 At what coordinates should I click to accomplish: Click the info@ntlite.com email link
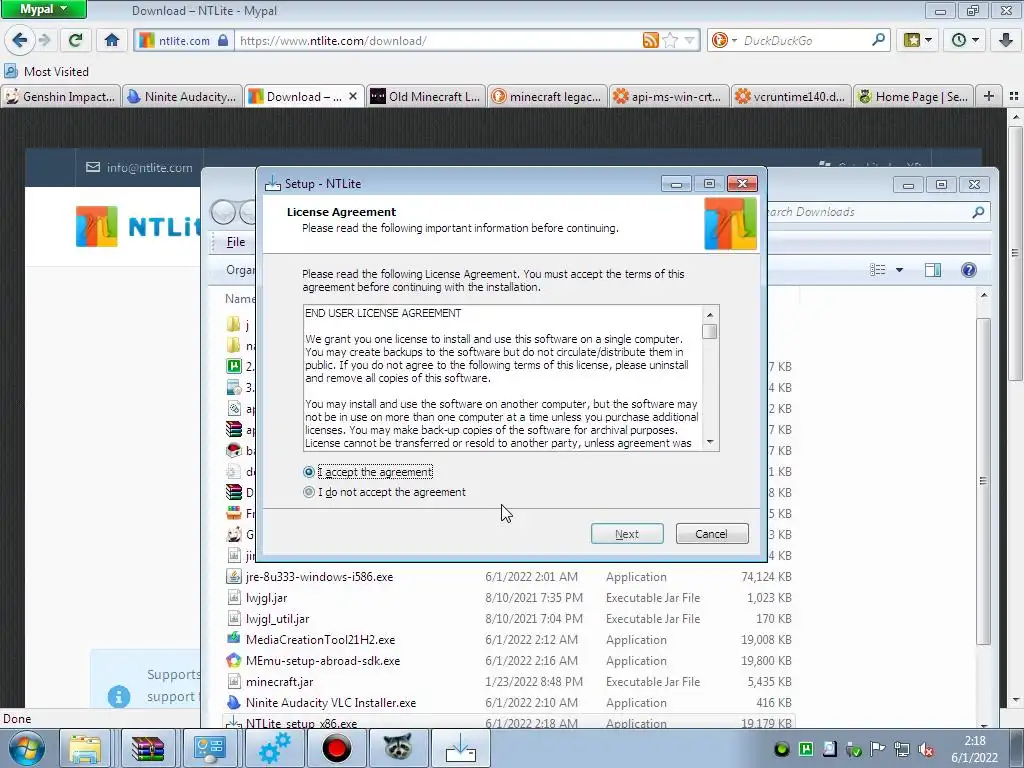tap(150, 168)
